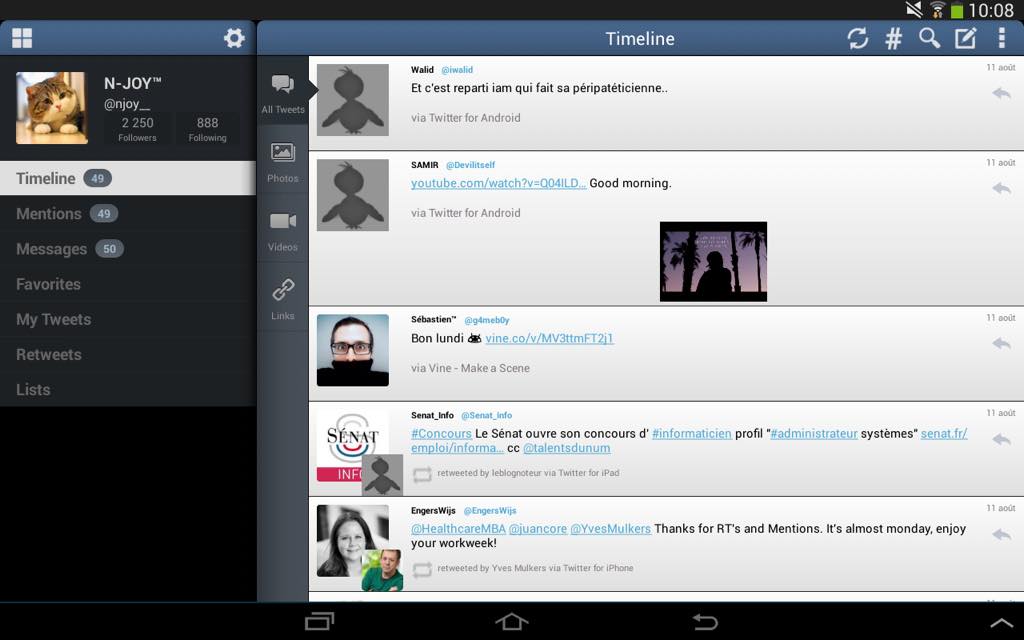Open N-JOY cat profile picture
The width and height of the screenshot is (1024, 640).
52,108
